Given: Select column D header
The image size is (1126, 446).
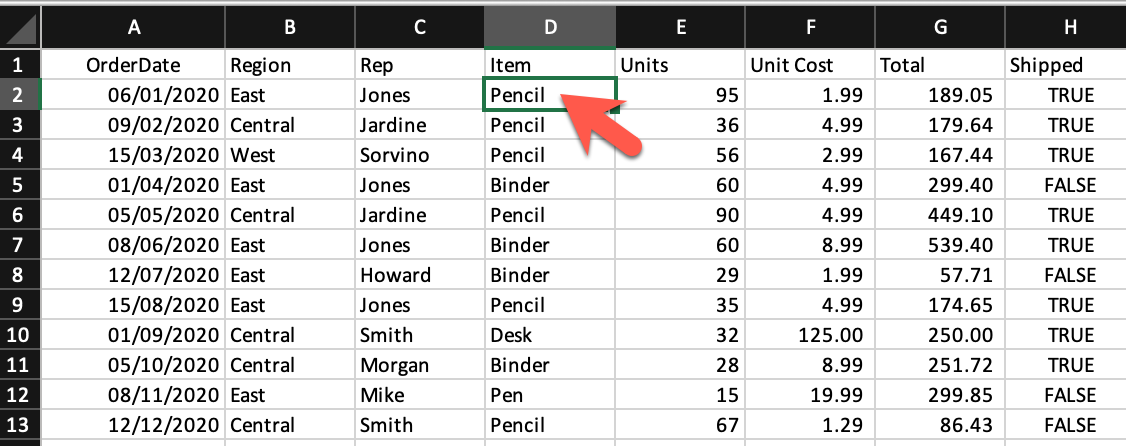Looking at the screenshot, I should pos(550,28).
